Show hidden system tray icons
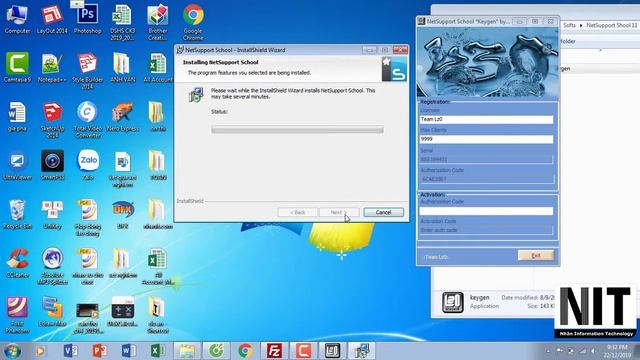Viewport: 640px width, 360px height. coord(548,351)
